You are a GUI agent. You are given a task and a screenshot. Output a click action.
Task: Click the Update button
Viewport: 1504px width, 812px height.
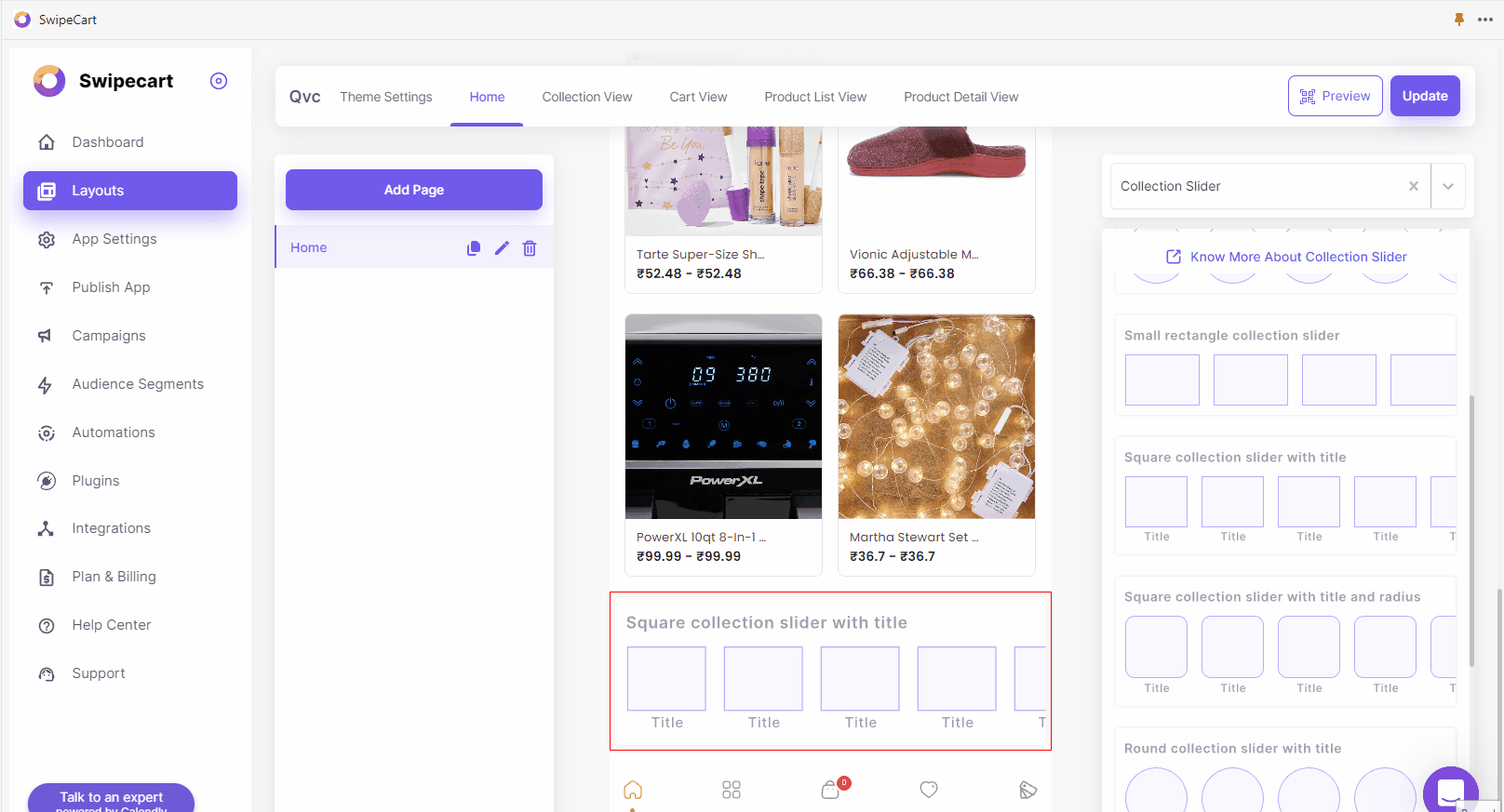[x=1424, y=96]
